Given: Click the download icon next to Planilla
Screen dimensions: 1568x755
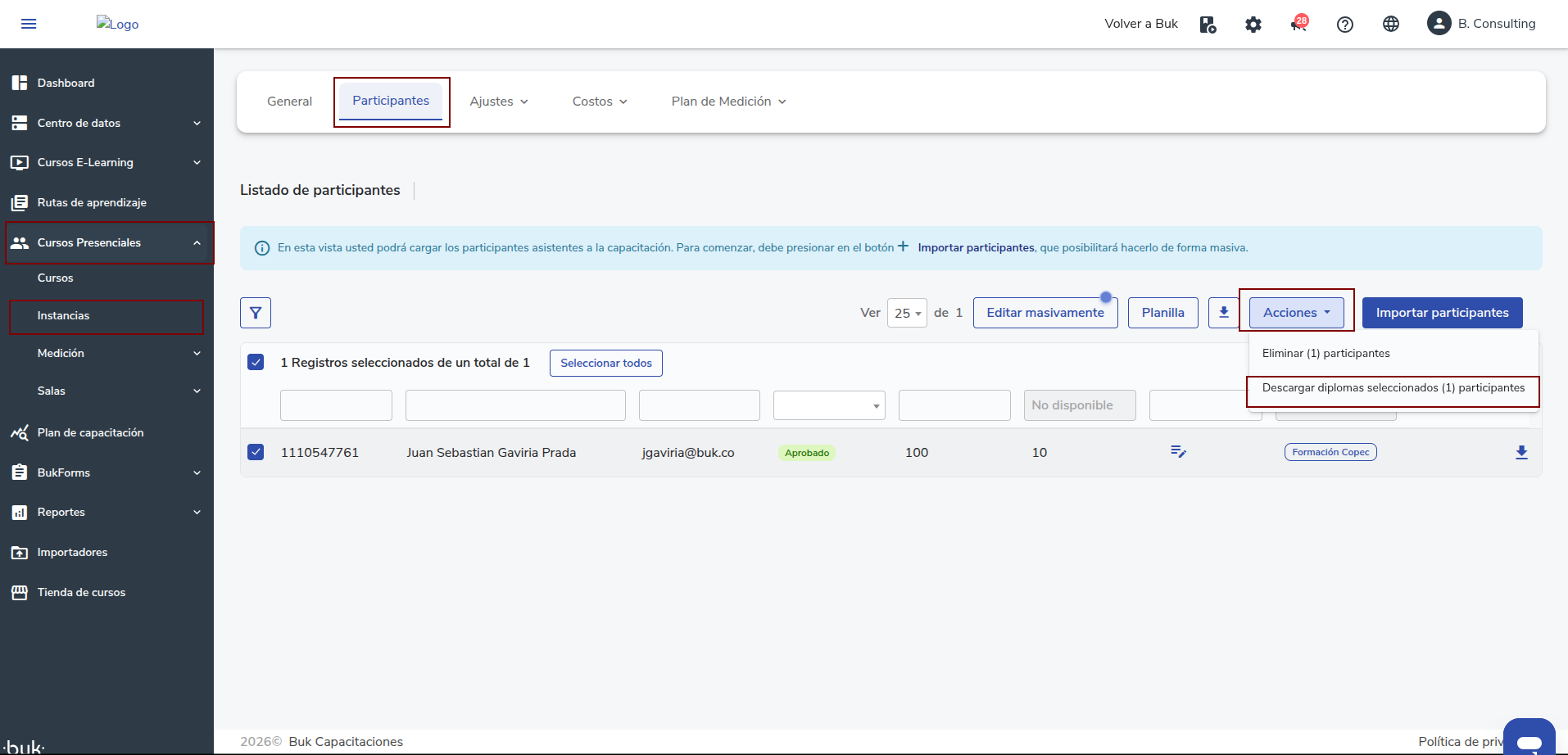Looking at the screenshot, I should [x=1224, y=313].
